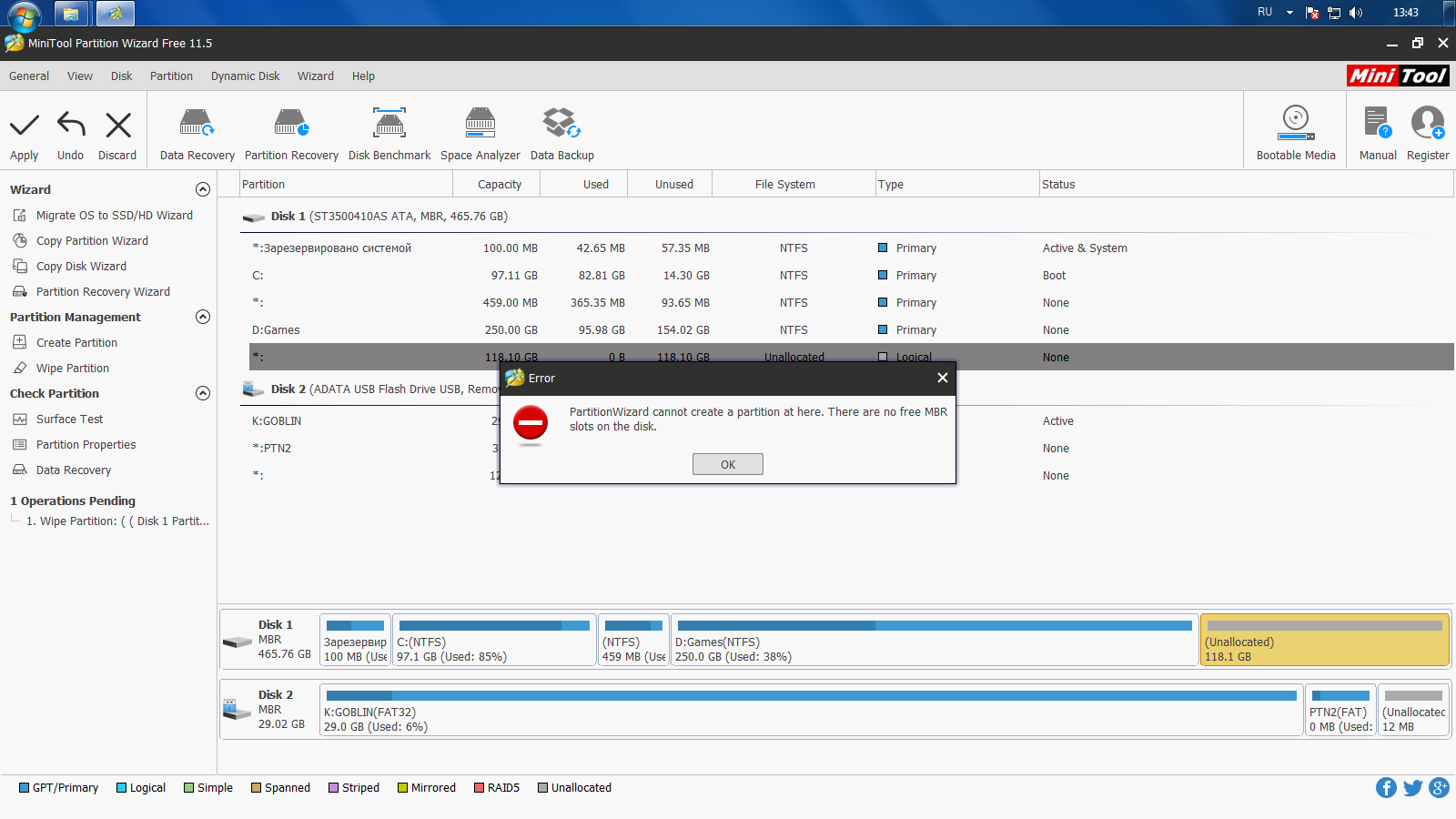1456x819 pixels.
Task: Close the Error dialog with X
Action: (x=943, y=378)
